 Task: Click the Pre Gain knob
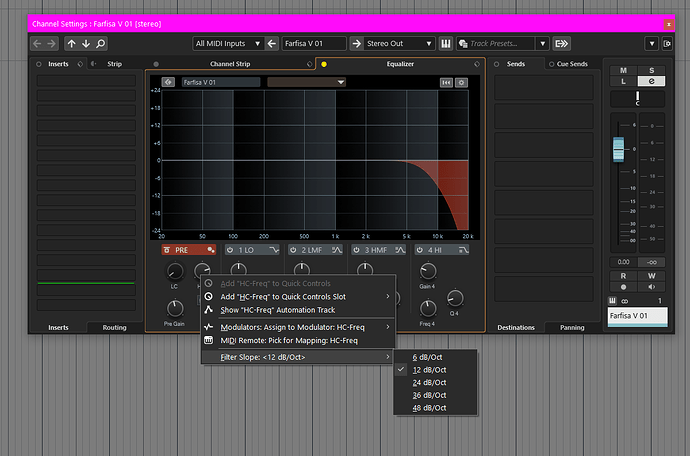point(175,309)
